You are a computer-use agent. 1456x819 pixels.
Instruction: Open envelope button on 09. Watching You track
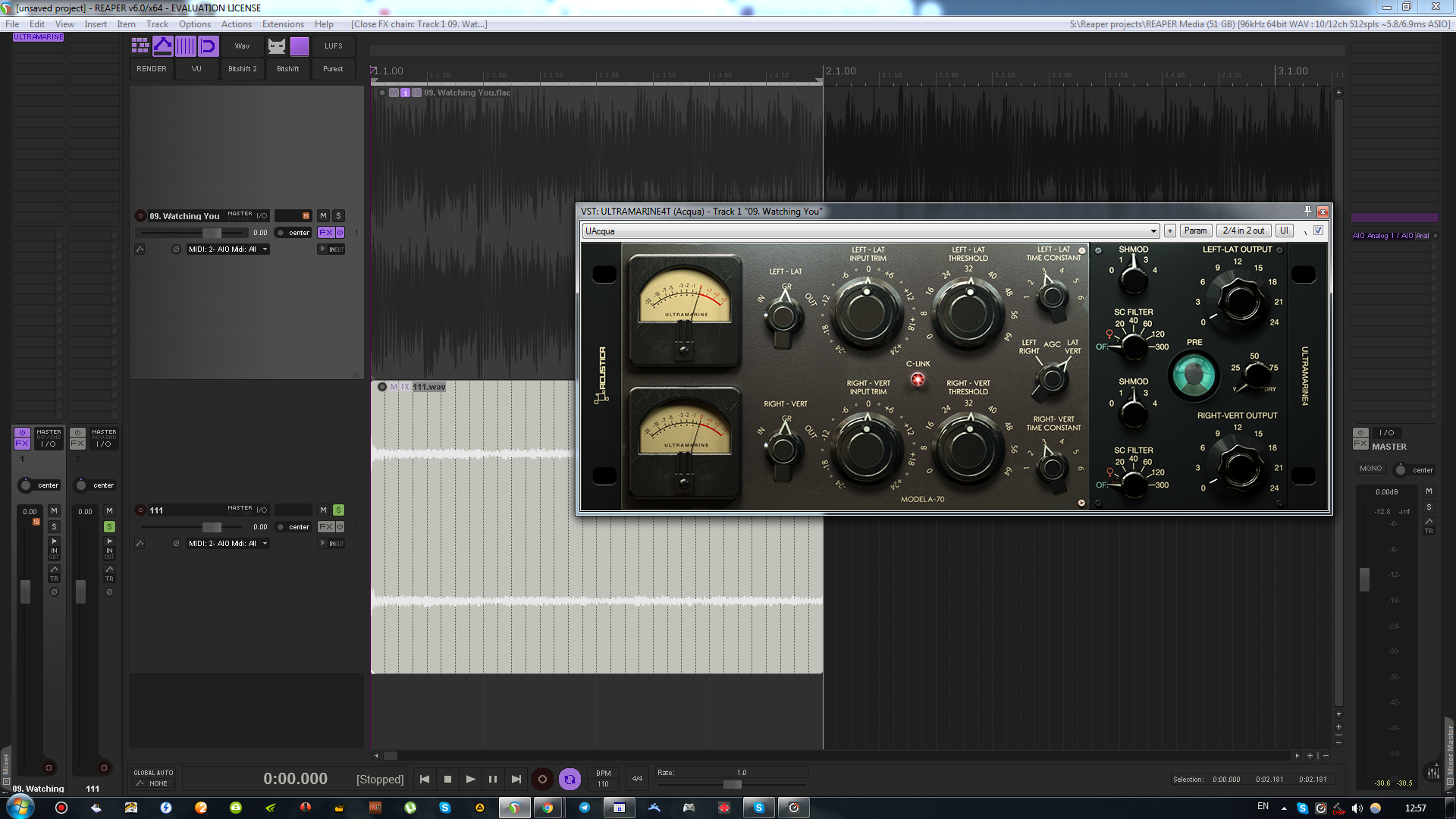pos(140,249)
